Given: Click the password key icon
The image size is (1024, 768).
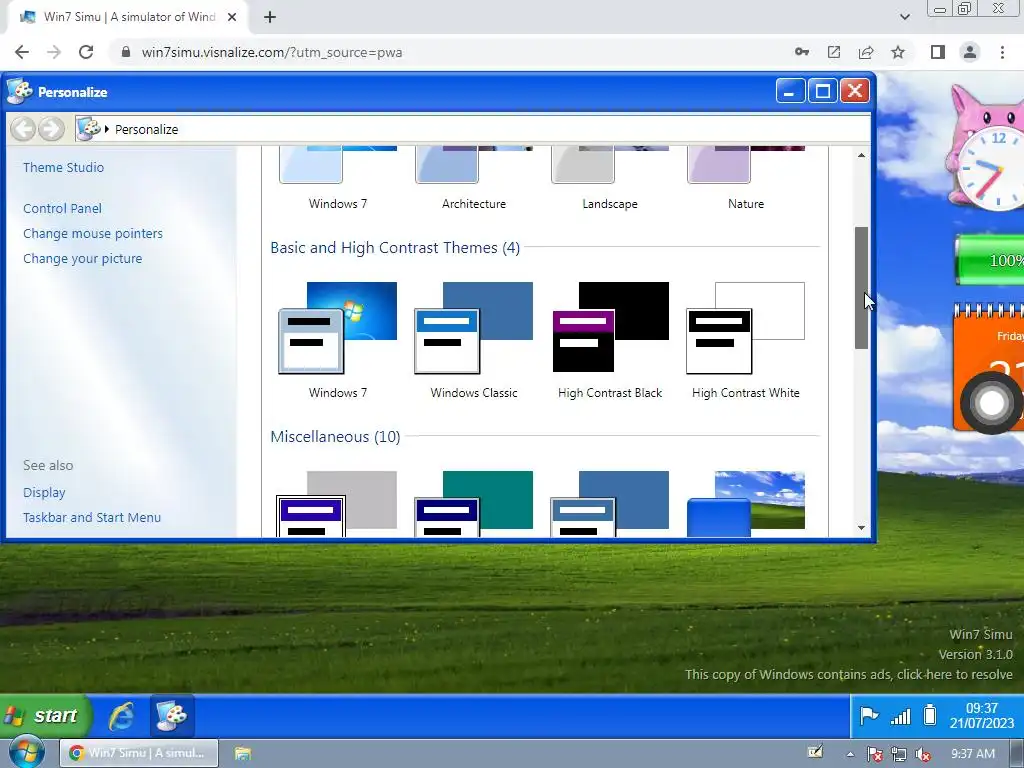Looking at the screenshot, I should pos(802,52).
